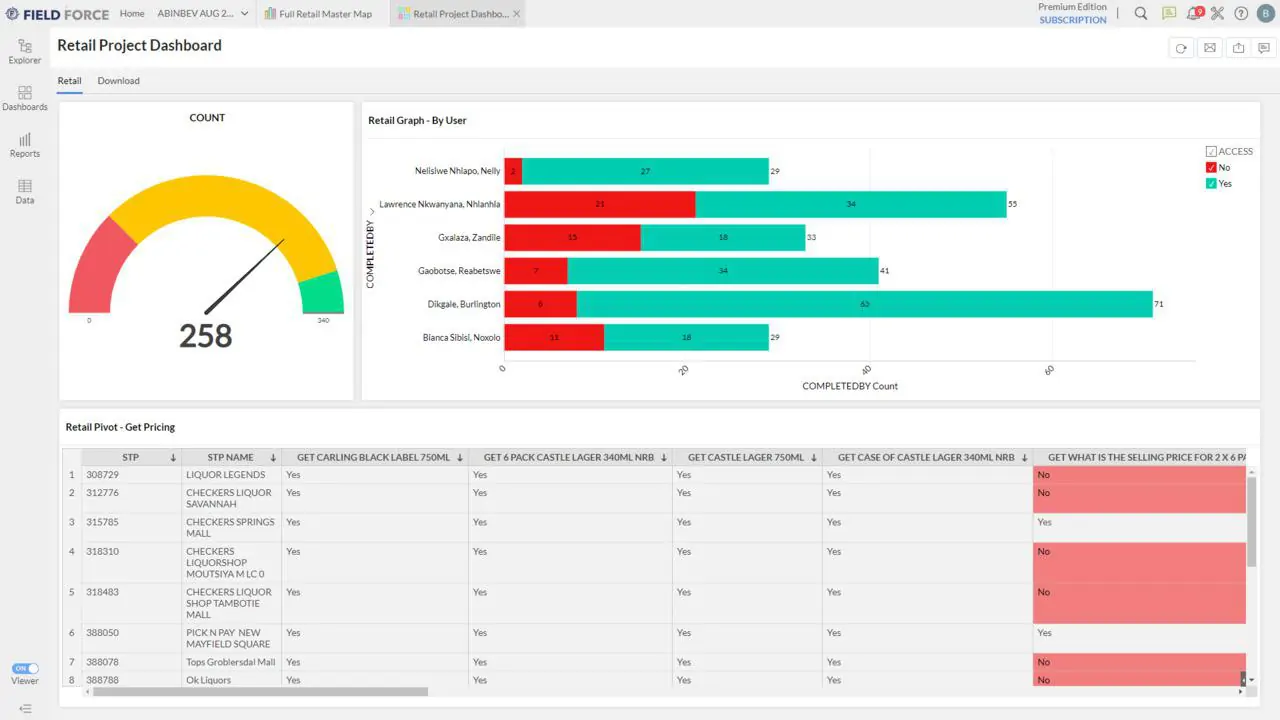Click the Retail Graph - By User title
The image size is (1280, 720).
(x=417, y=120)
